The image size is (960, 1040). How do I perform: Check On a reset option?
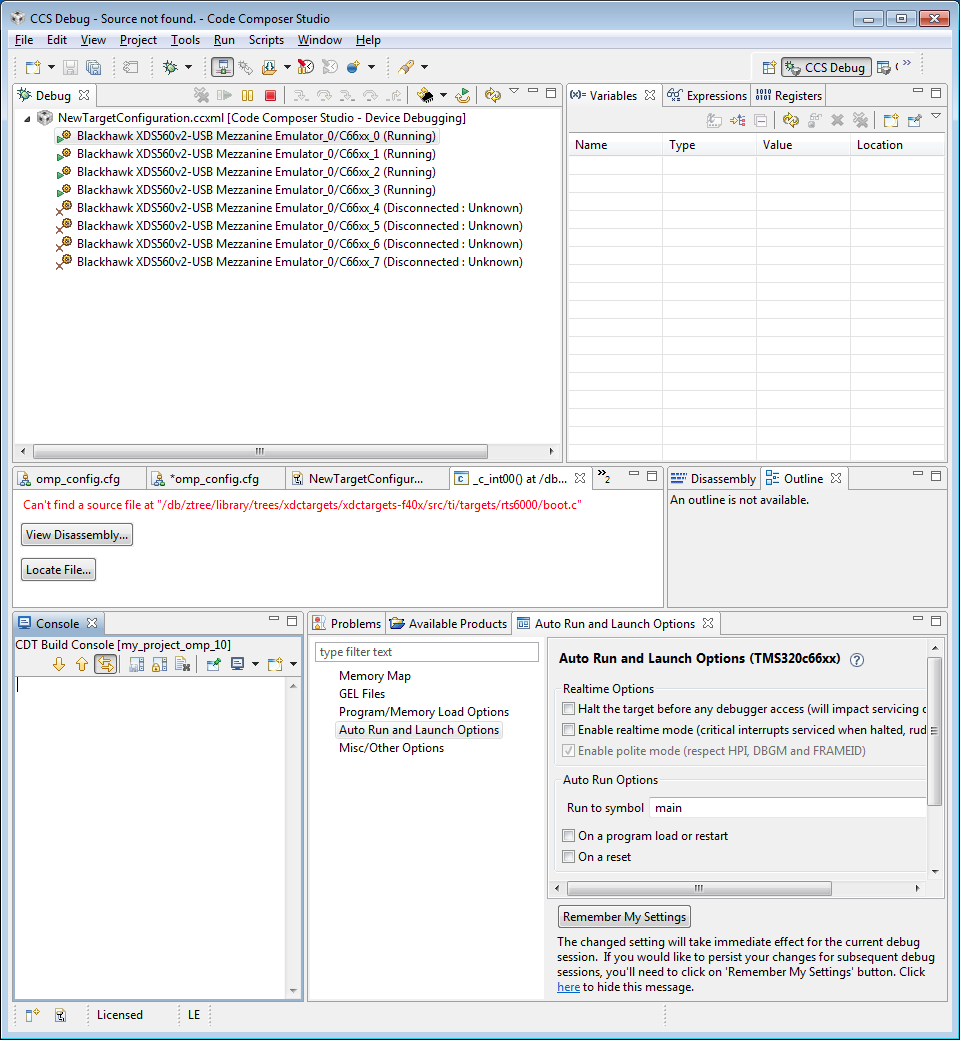coord(568,856)
